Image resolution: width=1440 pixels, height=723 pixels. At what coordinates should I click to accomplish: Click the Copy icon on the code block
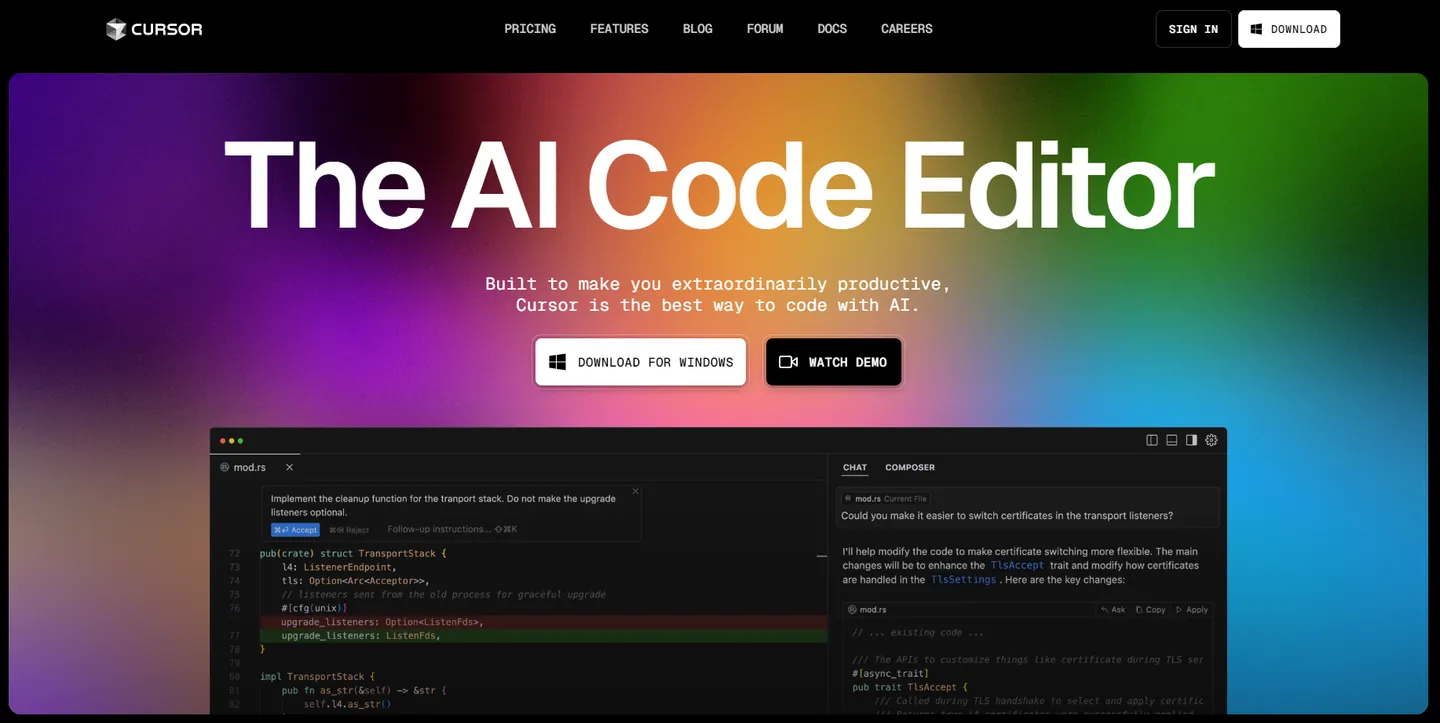click(x=1150, y=609)
